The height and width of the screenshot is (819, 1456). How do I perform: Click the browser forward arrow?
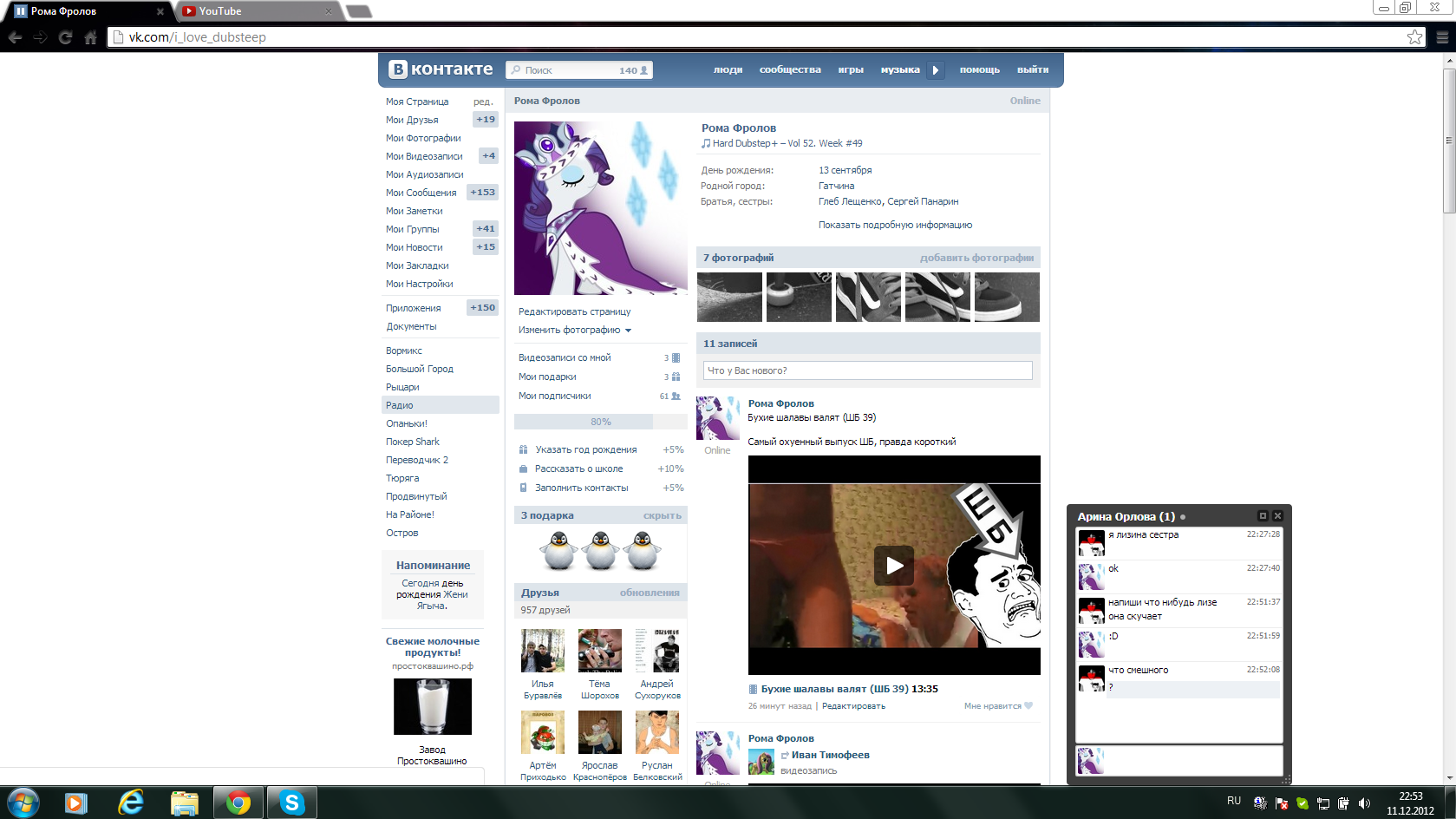point(40,37)
